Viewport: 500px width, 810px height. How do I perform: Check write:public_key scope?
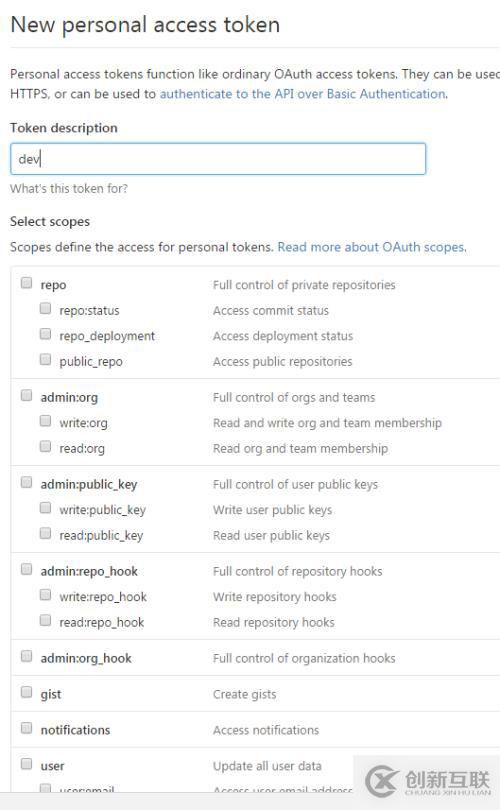45,508
